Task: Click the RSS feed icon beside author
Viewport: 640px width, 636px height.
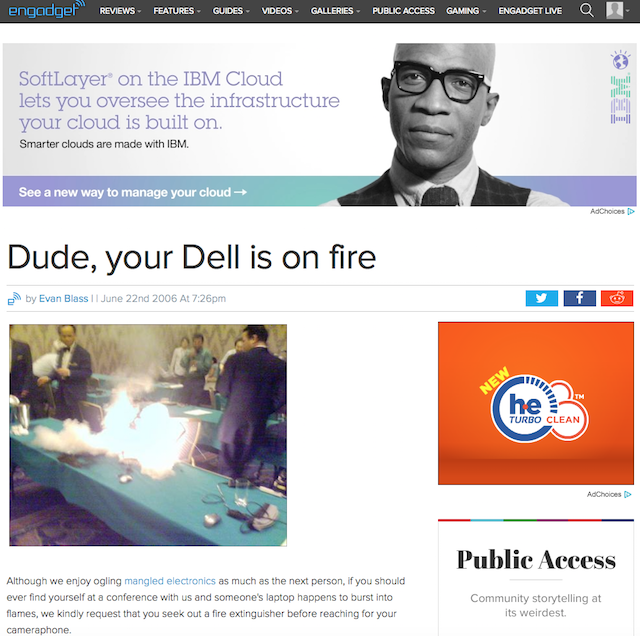Action: [14, 299]
